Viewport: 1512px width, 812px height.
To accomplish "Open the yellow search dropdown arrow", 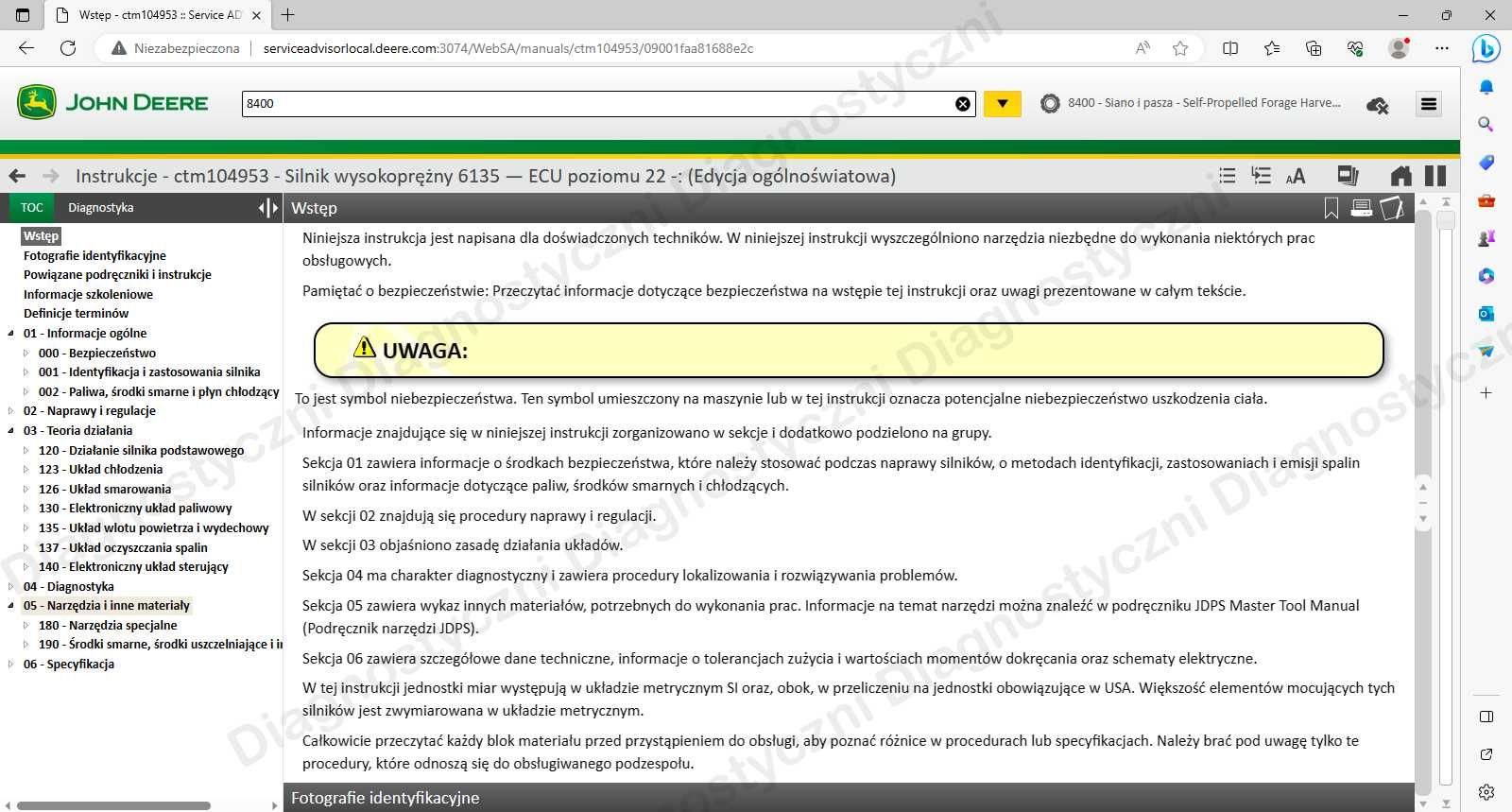I will [x=1003, y=104].
